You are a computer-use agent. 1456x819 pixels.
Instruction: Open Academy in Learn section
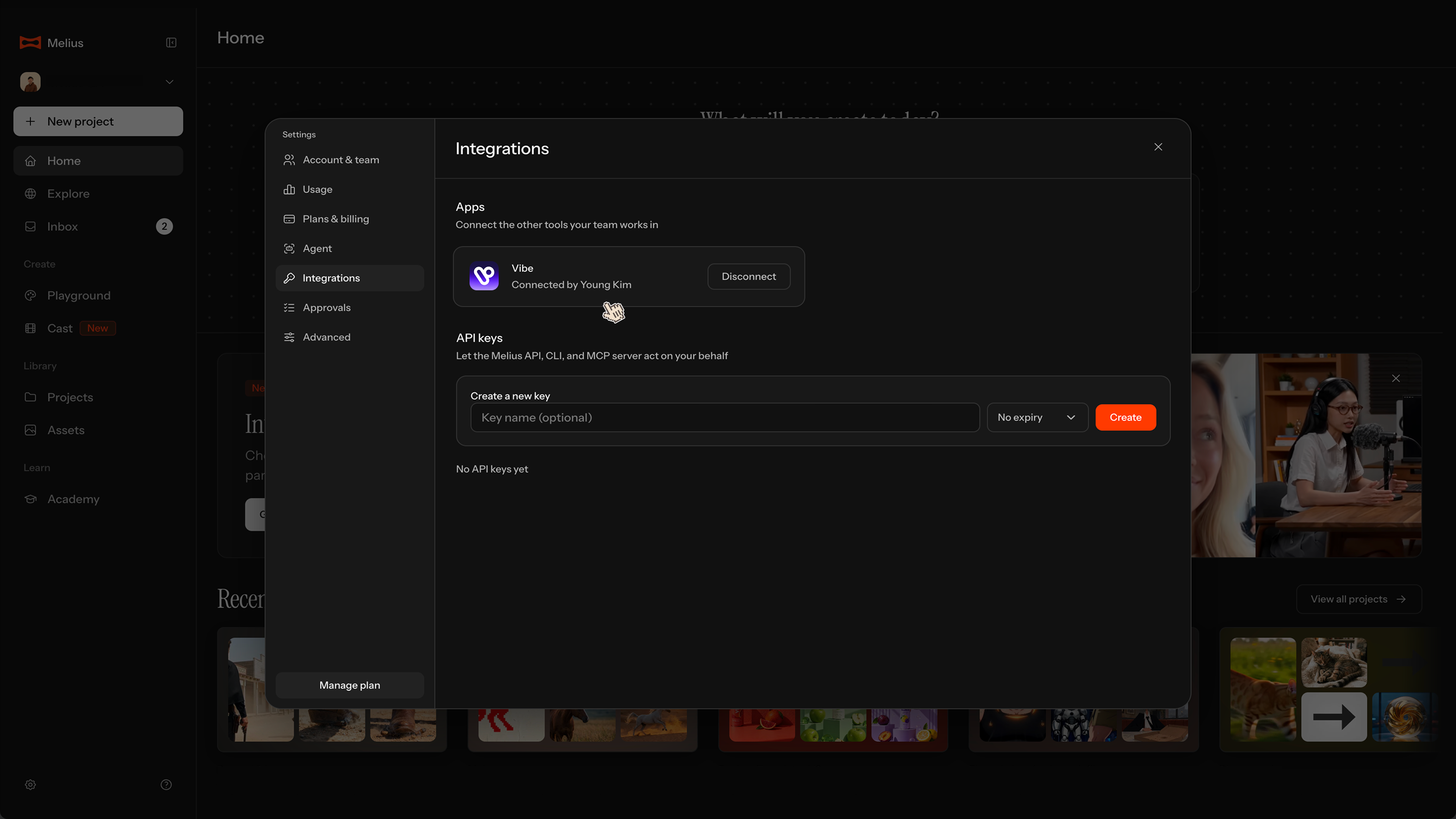pos(98,499)
